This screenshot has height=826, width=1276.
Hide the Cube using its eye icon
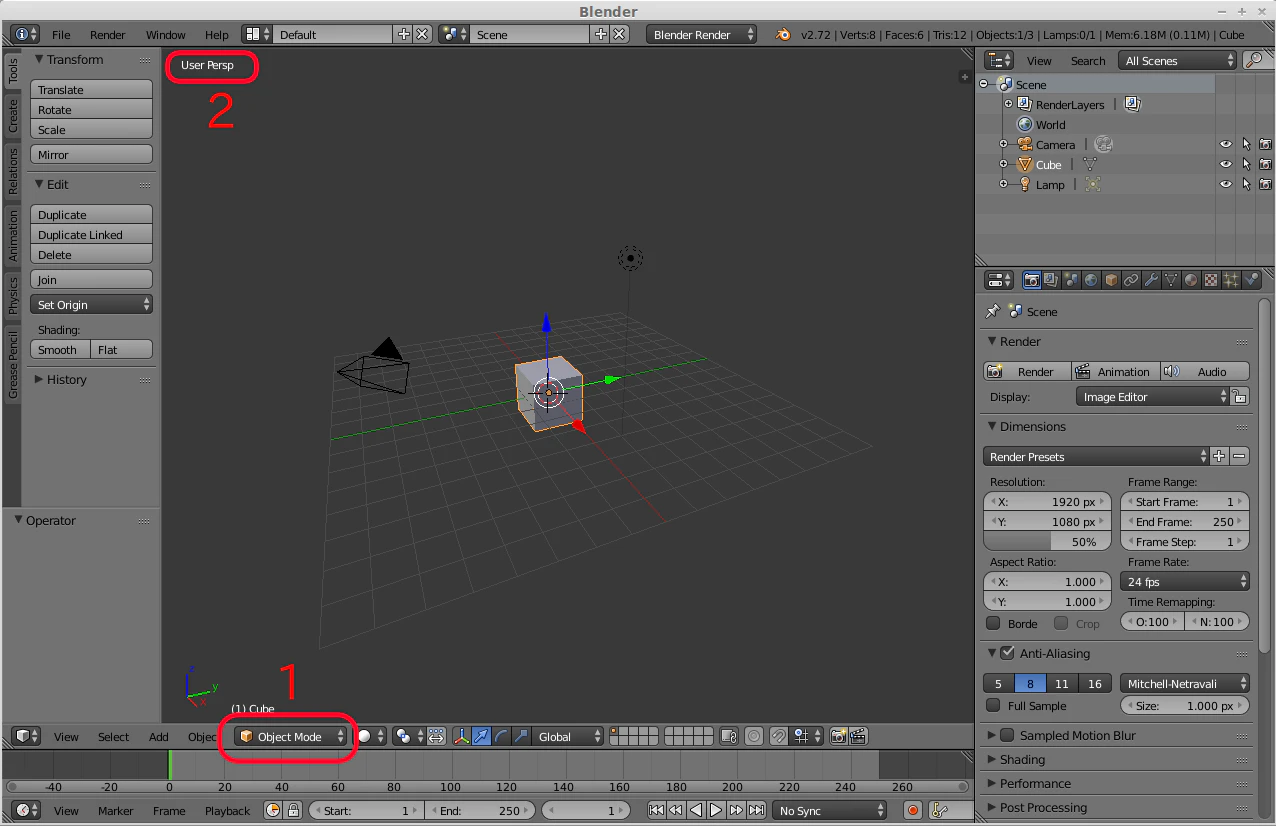tap(1225, 165)
